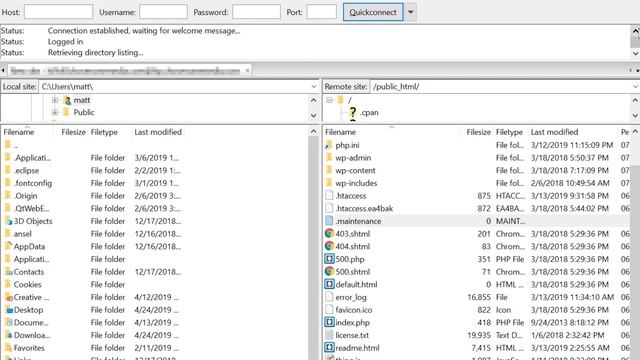
Task: Select the 500.php file icon
Action: coord(329,259)
